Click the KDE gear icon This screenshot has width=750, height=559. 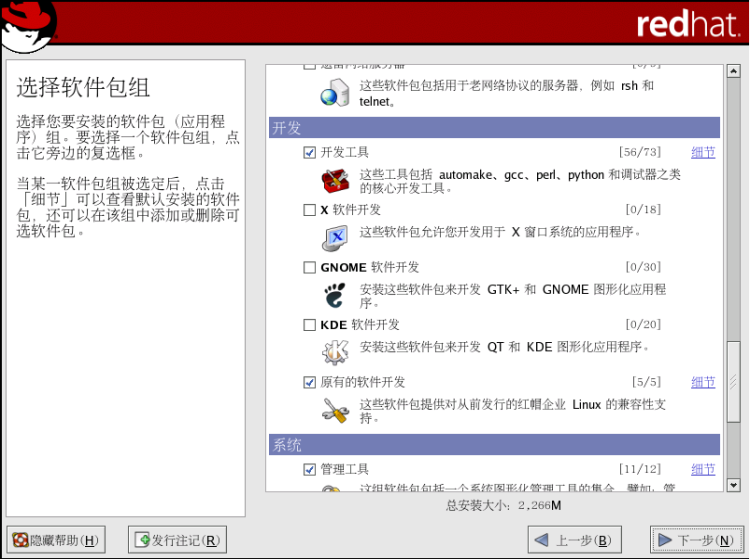[335, 352]
